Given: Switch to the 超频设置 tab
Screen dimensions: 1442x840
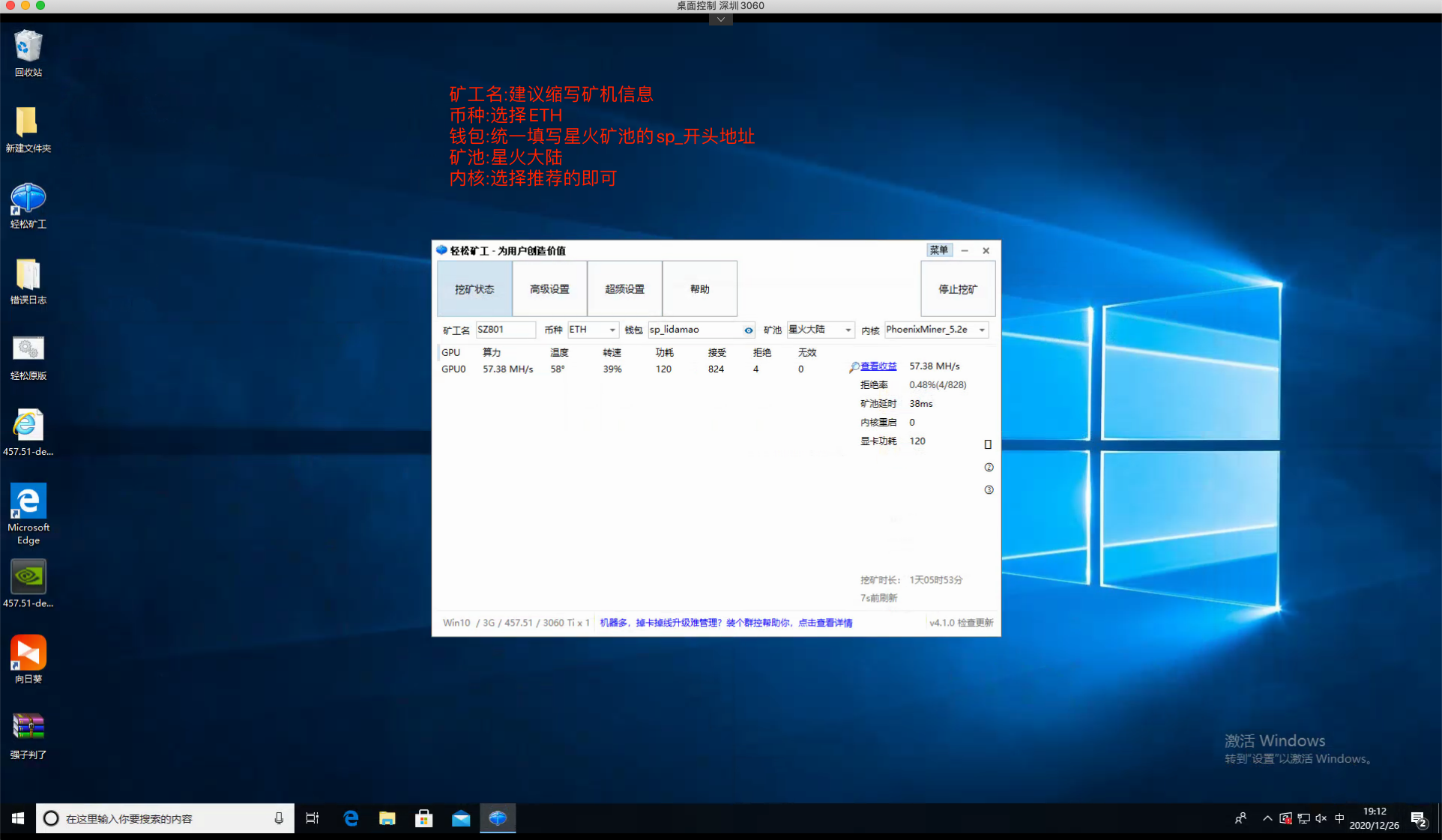Looking at the screenshot, I should [x=624, y=289].
